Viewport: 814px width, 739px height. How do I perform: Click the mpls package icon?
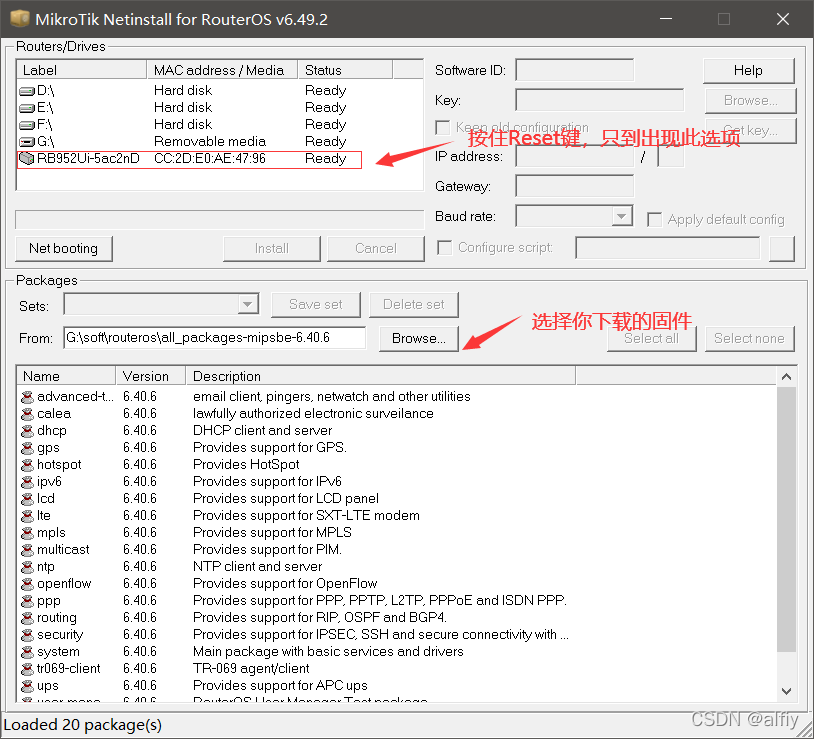[27, 533]
